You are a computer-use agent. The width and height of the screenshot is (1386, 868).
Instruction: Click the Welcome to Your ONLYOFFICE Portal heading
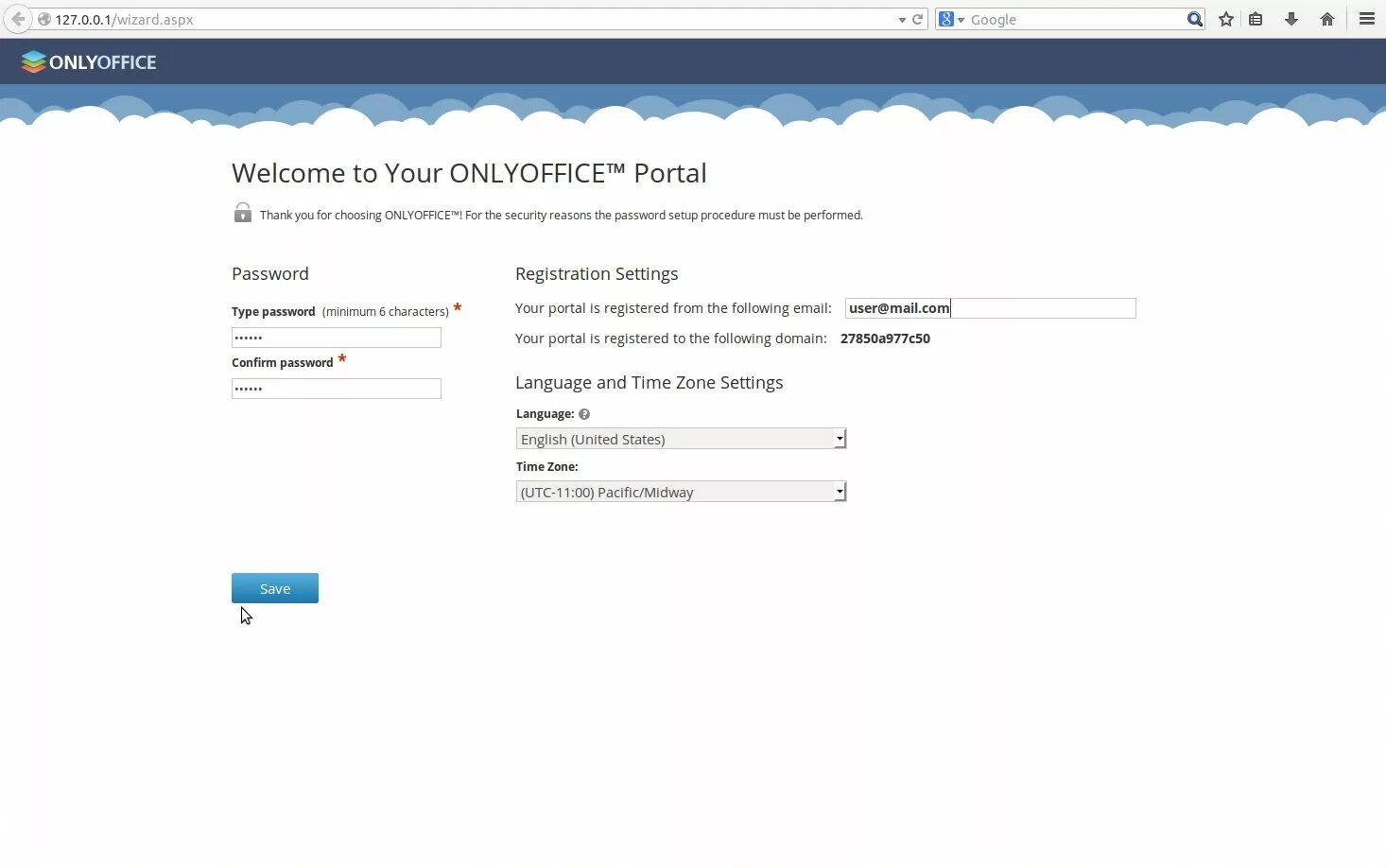tap(469, 173)
